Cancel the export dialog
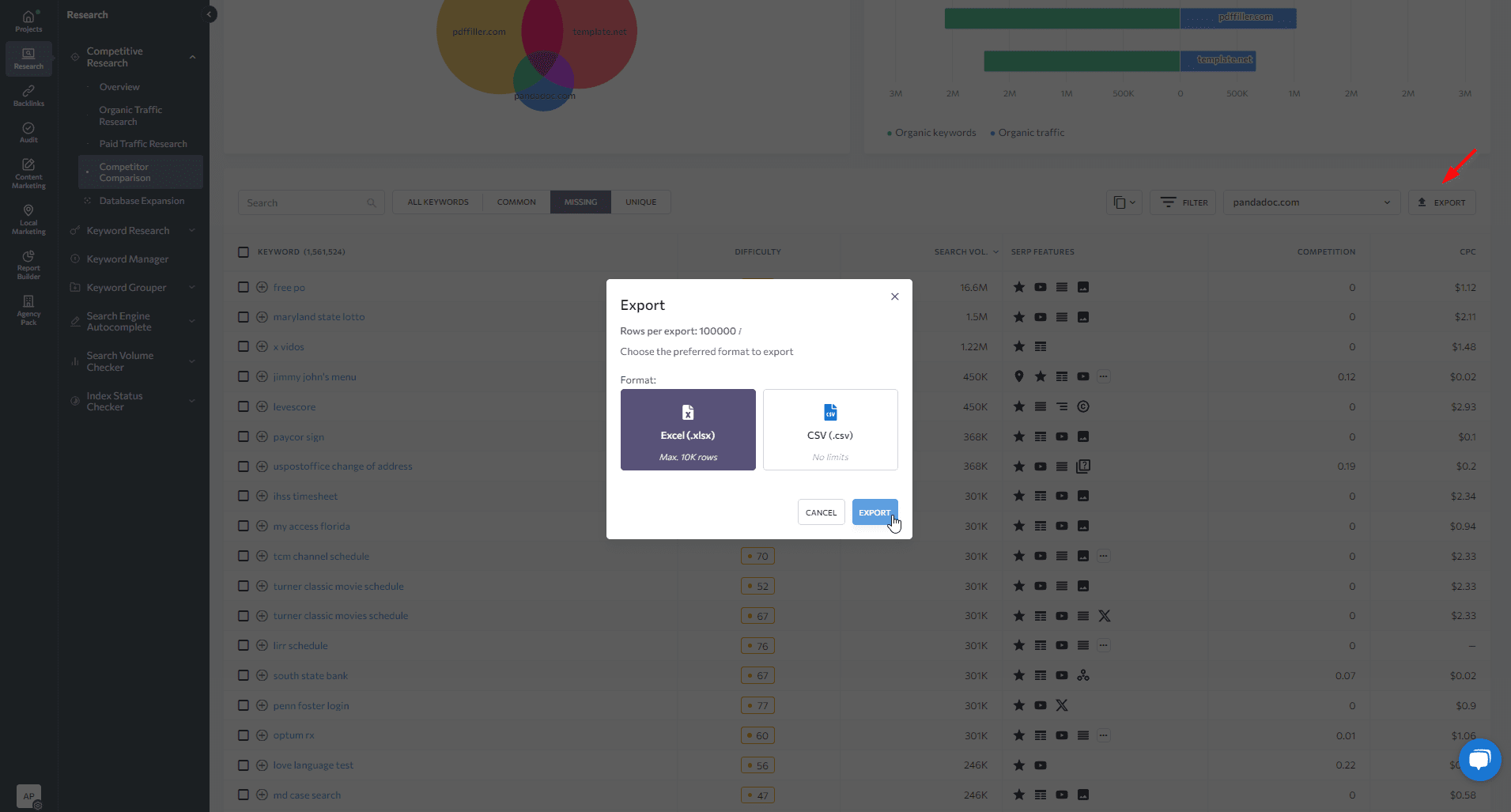This screenshot has width=1511, height=812. click(821, 512)
